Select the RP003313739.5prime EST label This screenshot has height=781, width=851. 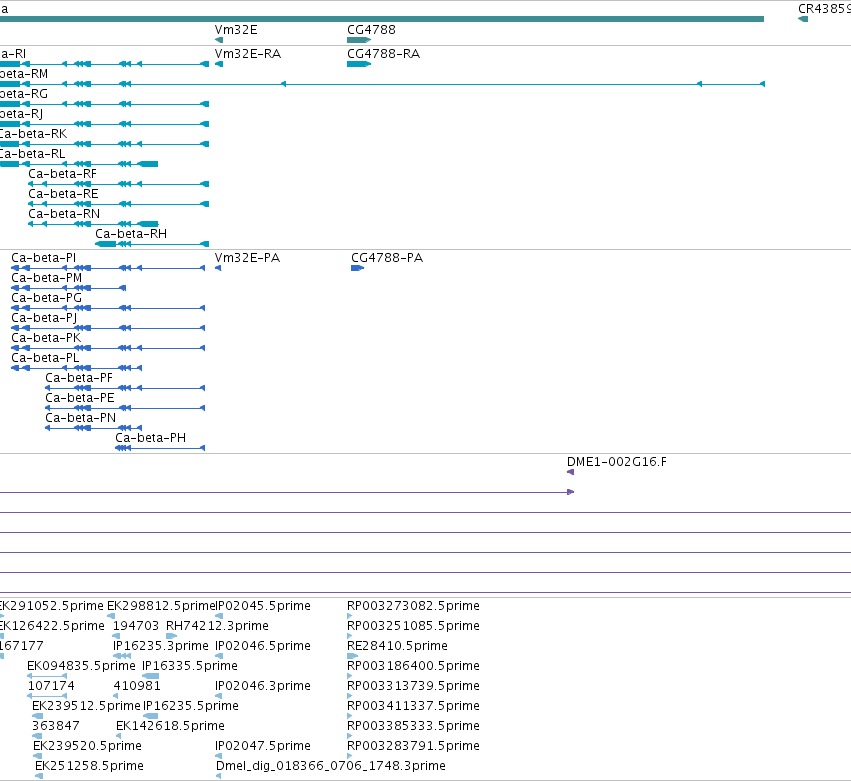[413, 686]
